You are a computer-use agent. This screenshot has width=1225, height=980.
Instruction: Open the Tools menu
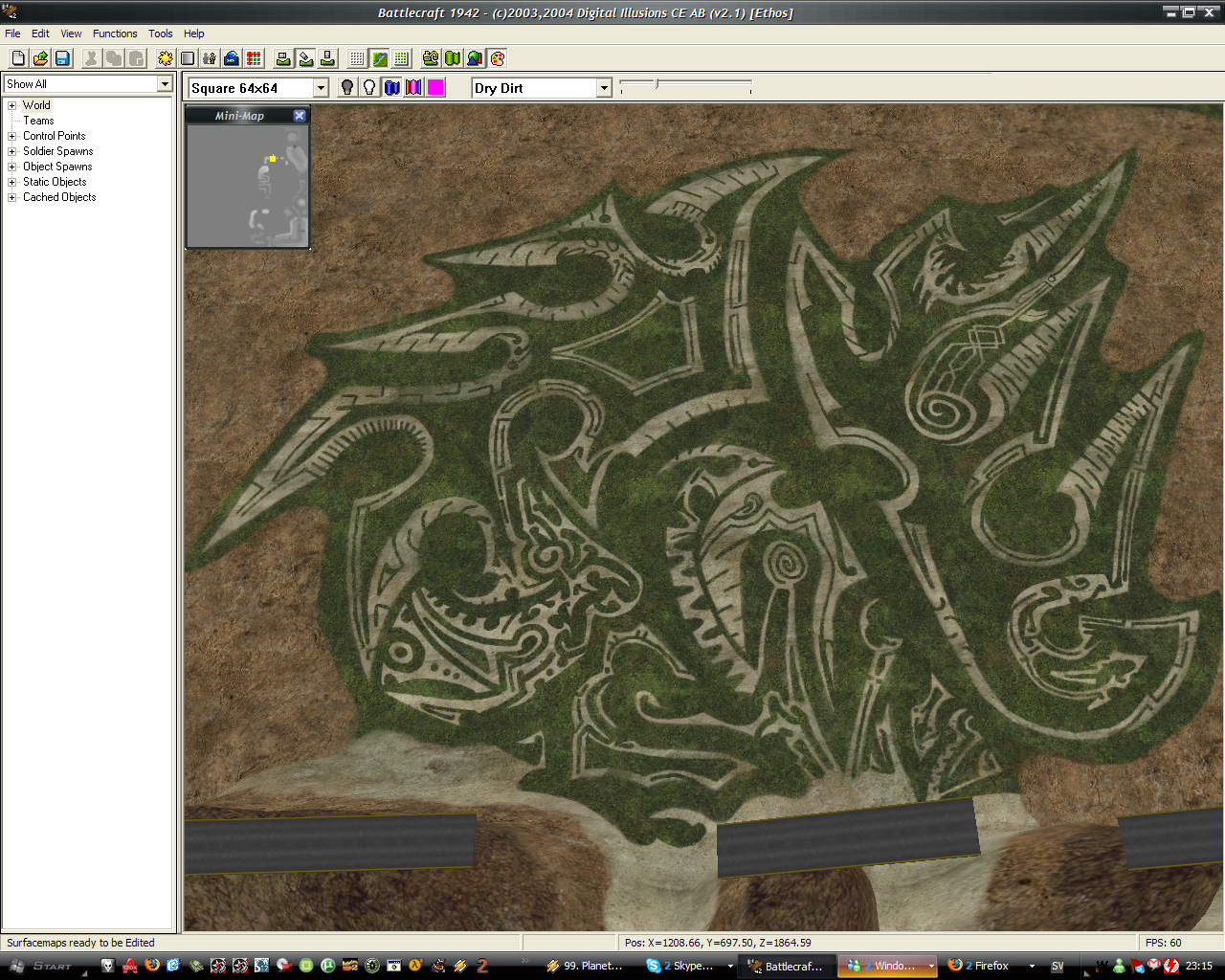[161, 33]
